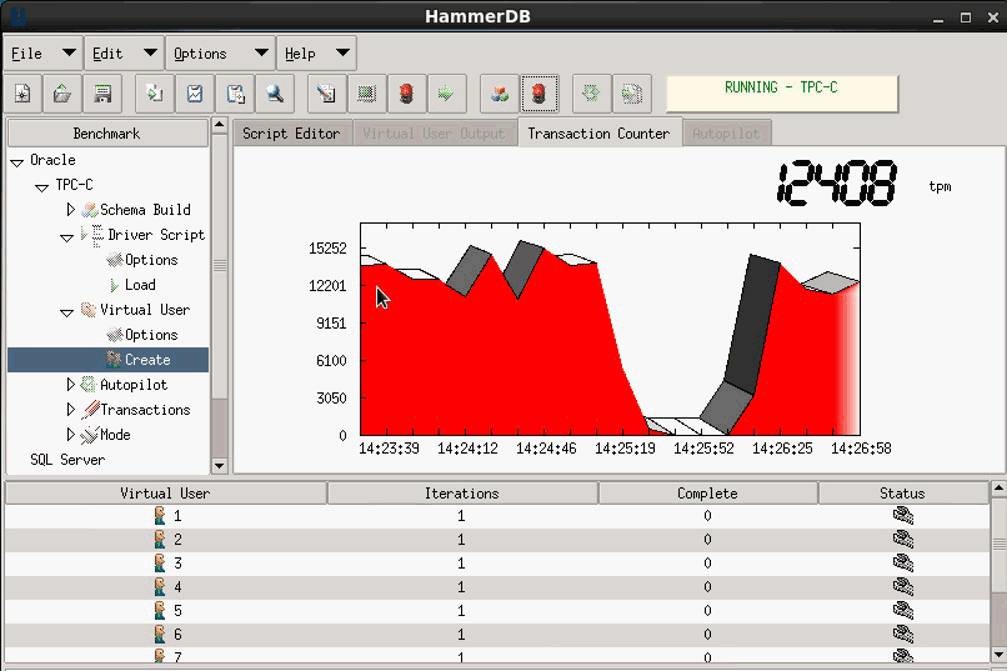
Task: Stop the transaction counter with the outlined red light
Action: pyautogui.click(x=539, y=94)
